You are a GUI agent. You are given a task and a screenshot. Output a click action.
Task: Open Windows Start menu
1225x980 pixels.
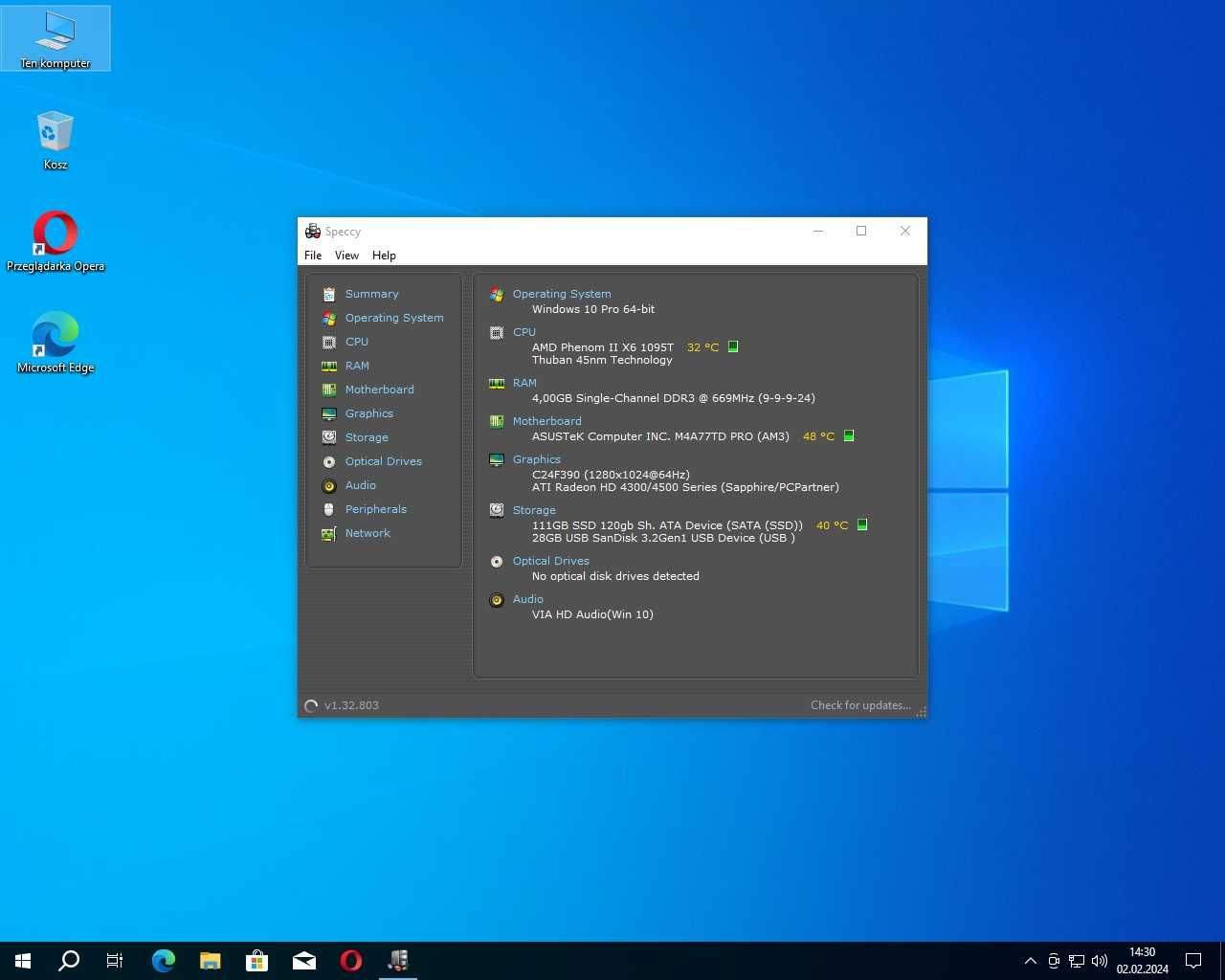pyautogui.click(x=23, y=961)
